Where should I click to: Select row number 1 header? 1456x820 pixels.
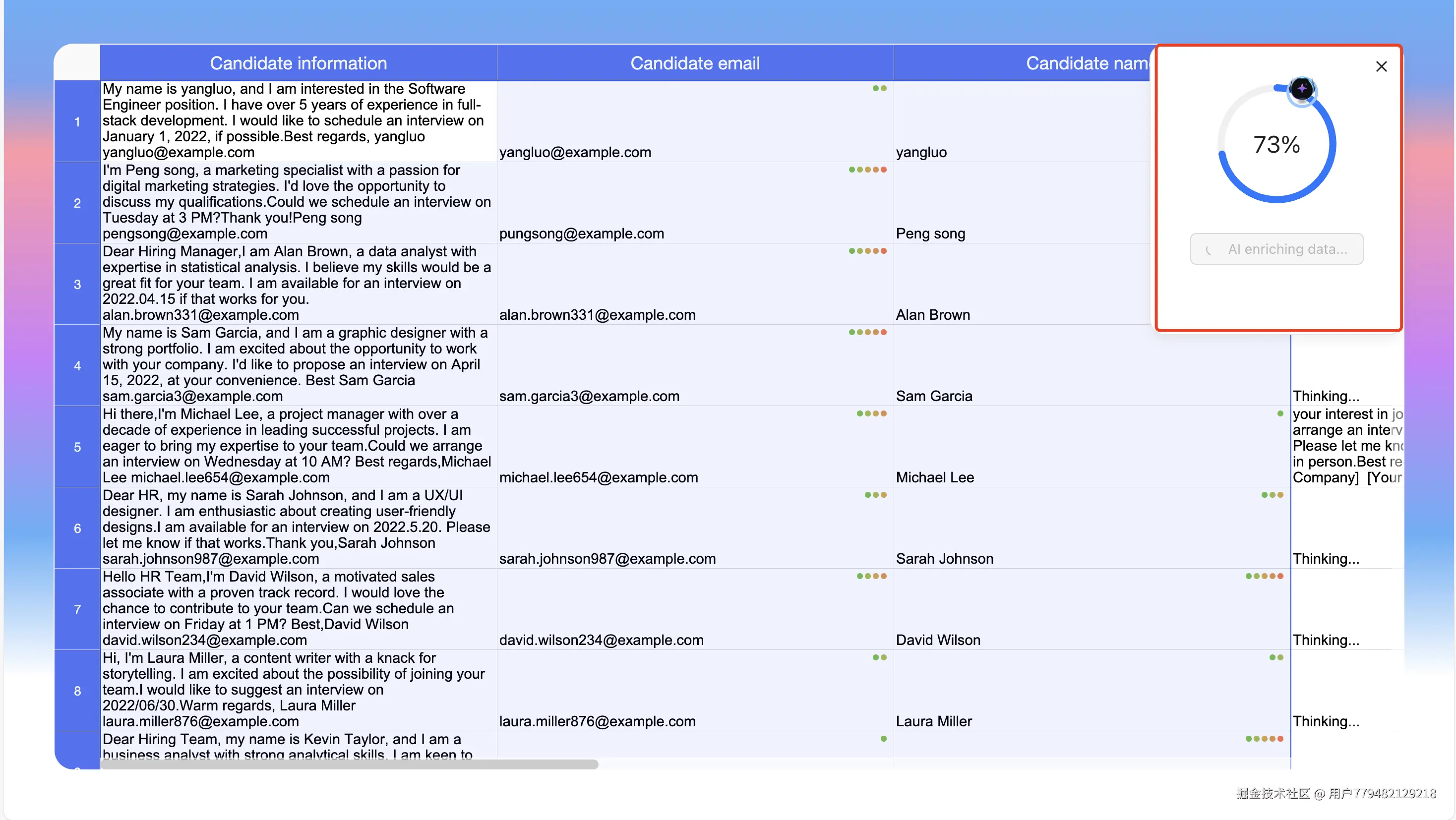tap(77, 121)
